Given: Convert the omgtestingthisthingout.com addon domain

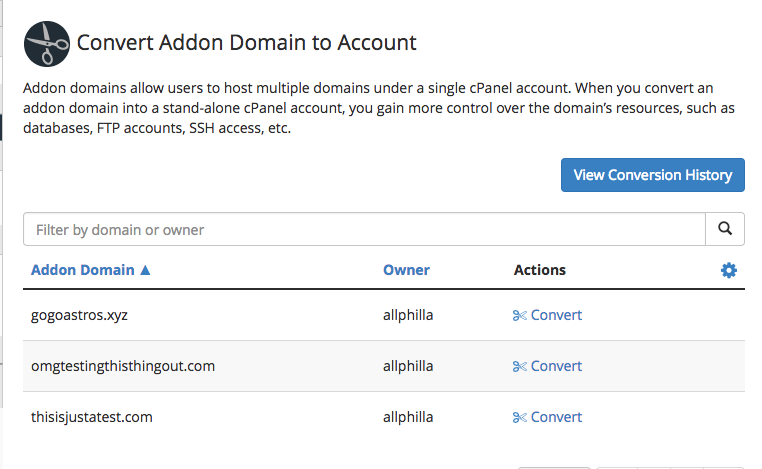Looking at the screenshot, I should point(556,366).
